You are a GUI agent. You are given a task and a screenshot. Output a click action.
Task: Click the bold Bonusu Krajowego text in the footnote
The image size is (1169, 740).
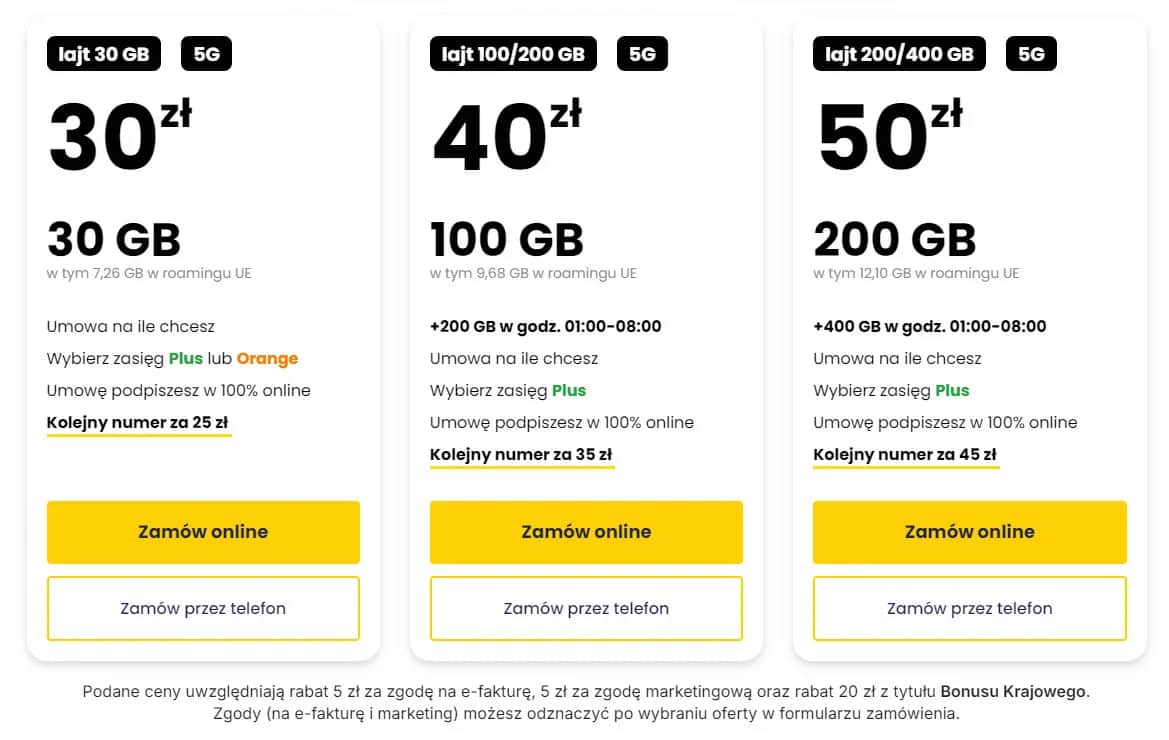coord(1014,690)
